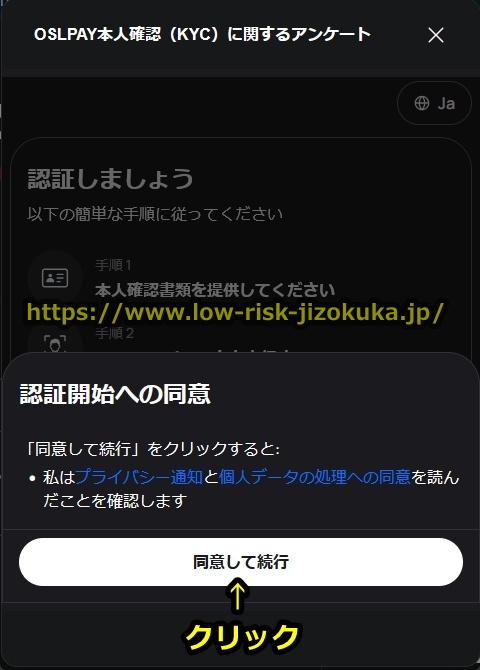
Task: Click the 認証開始への同意 heading
Action: 115,394
